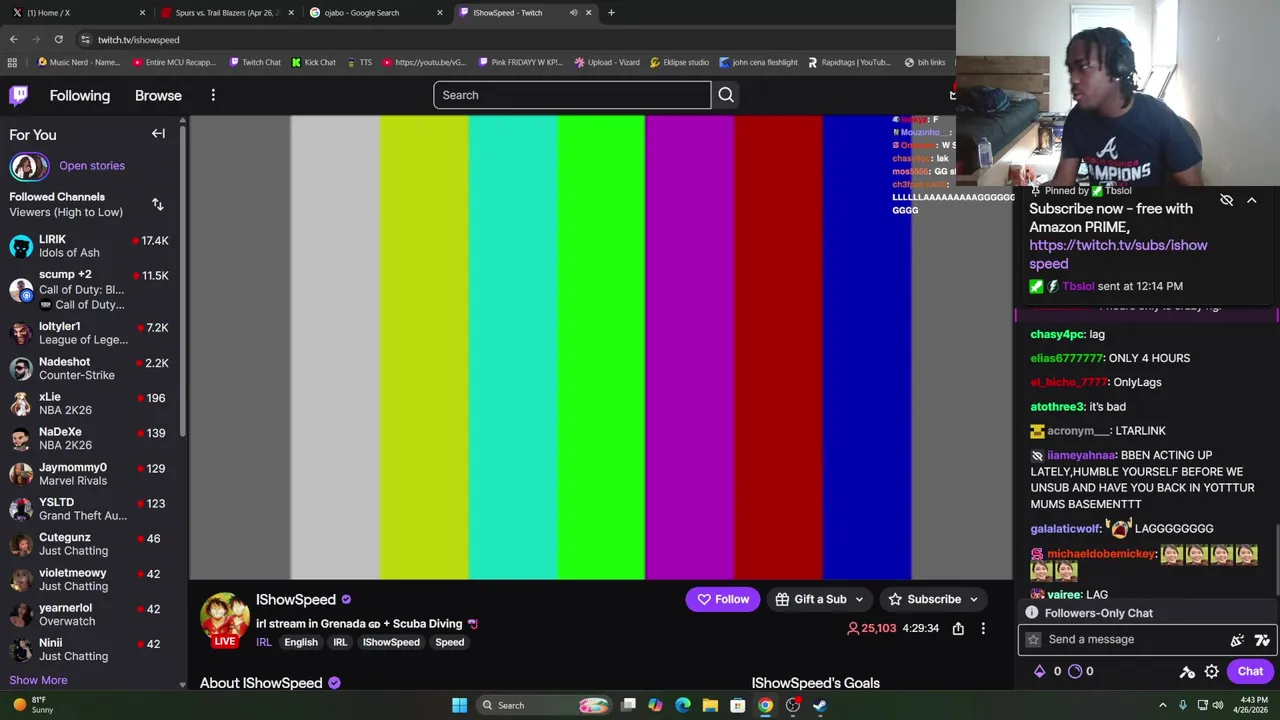Click the subs link in pinned message
The image size is (1280, 720).
pyautogui.click(x=1118, y=254)
